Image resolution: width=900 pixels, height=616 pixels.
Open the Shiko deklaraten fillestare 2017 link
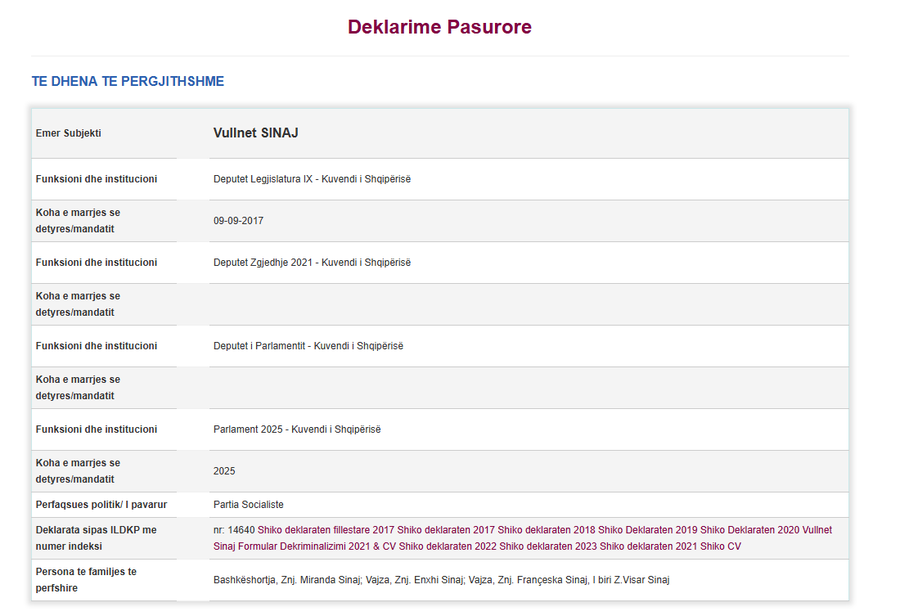[x=325, y=530]
